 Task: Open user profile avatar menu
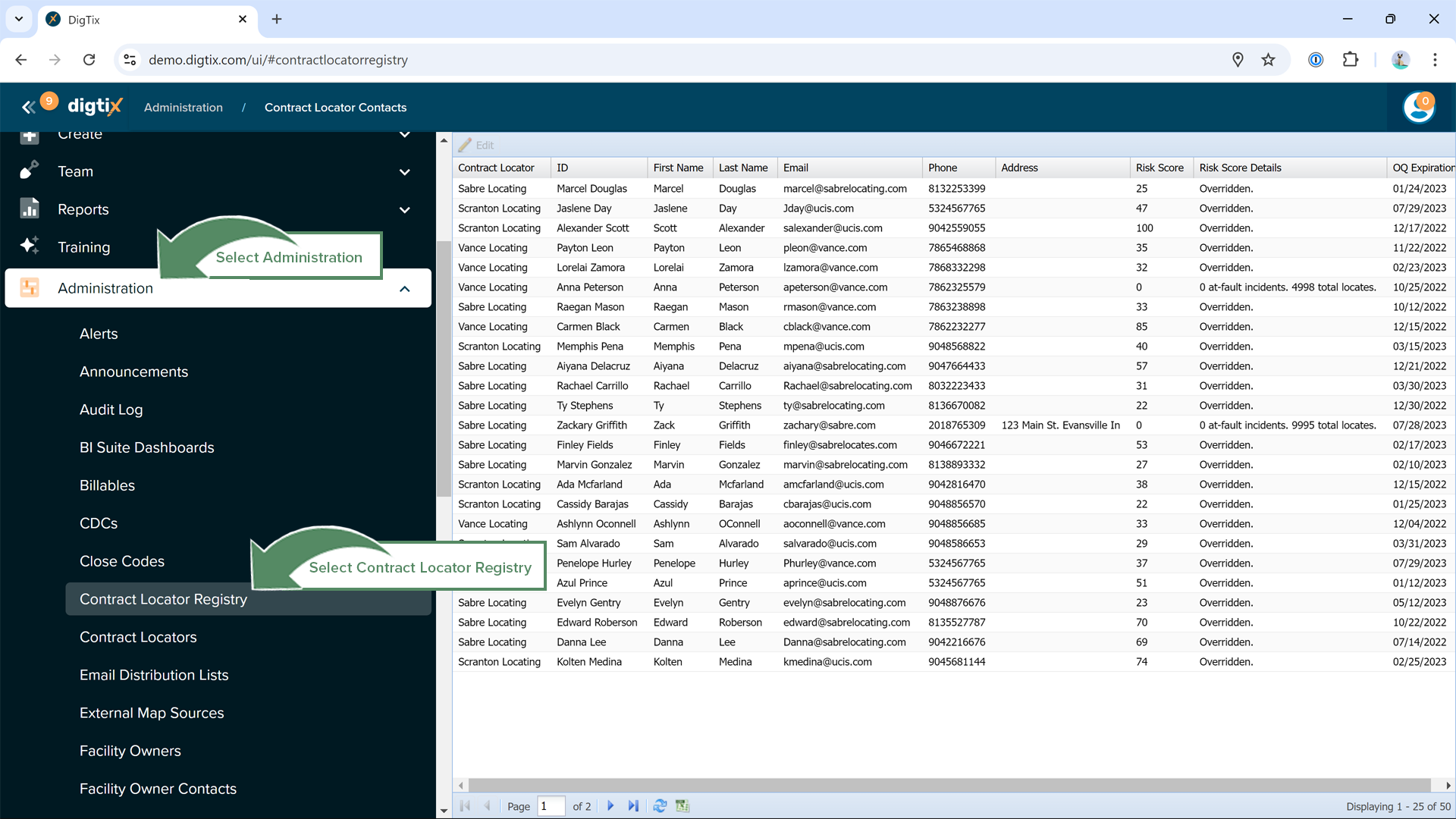tap(1418, 108)
